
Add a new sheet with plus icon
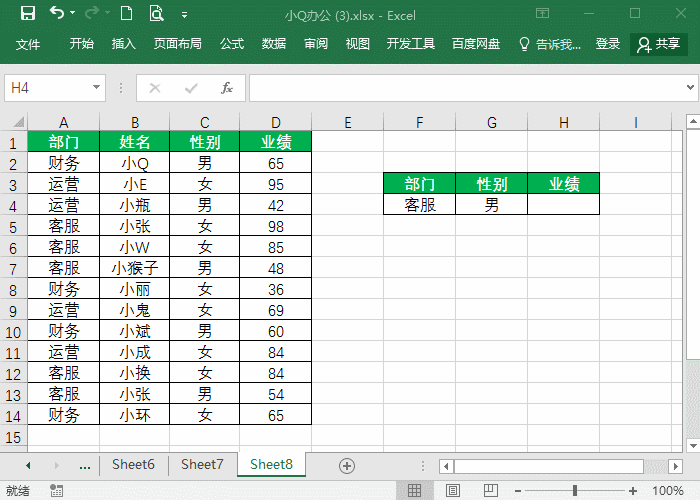(347, 466)
